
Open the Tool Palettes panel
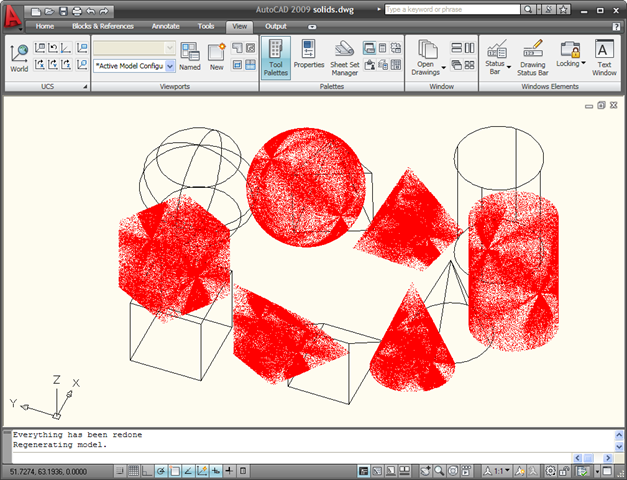(276, 58)
